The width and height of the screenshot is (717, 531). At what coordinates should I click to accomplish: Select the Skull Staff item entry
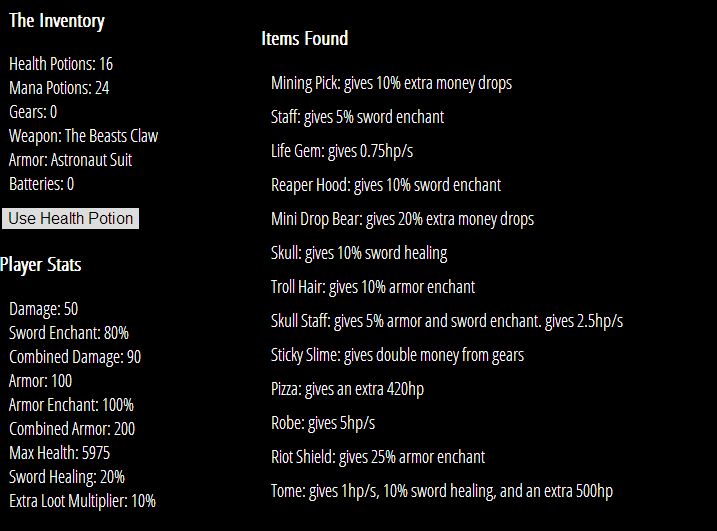click(447, 321)
